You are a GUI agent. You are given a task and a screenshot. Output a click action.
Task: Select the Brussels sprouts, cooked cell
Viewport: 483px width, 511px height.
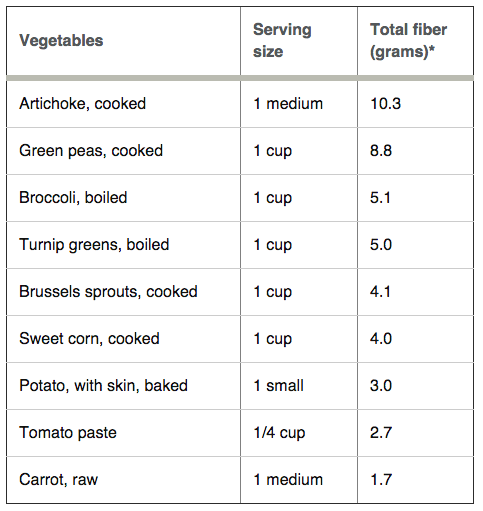(108, 292)
